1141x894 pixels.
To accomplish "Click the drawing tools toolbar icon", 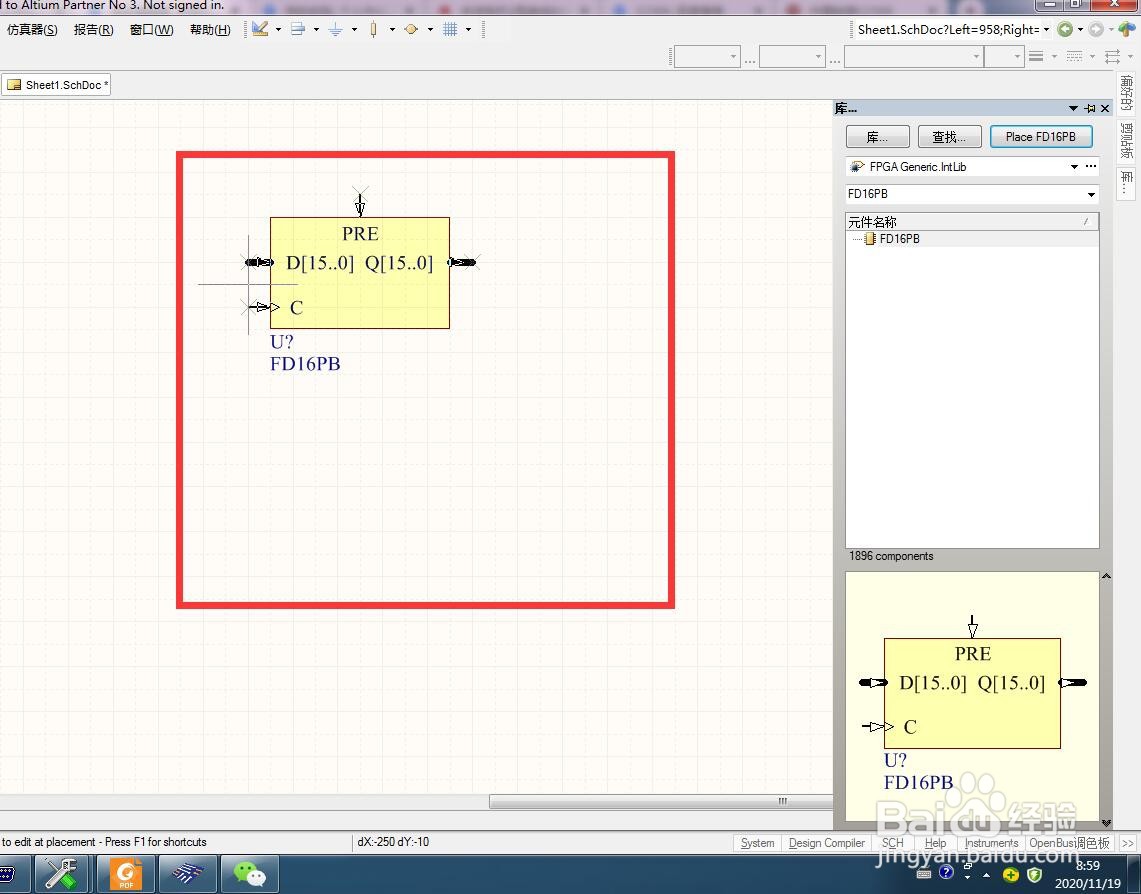I will [261, 29].
